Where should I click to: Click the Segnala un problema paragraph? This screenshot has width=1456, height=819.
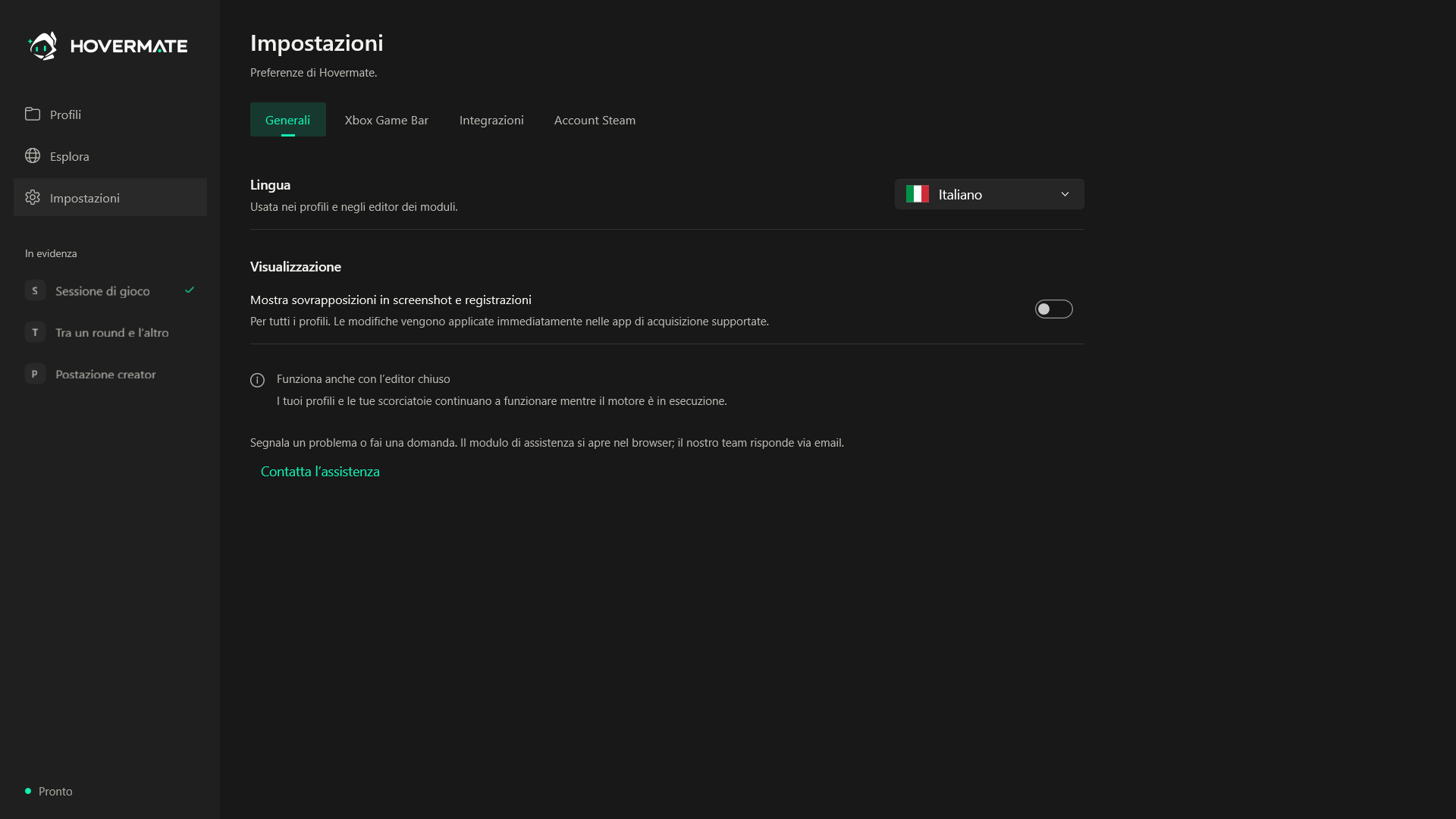click(x=547, y=442)
